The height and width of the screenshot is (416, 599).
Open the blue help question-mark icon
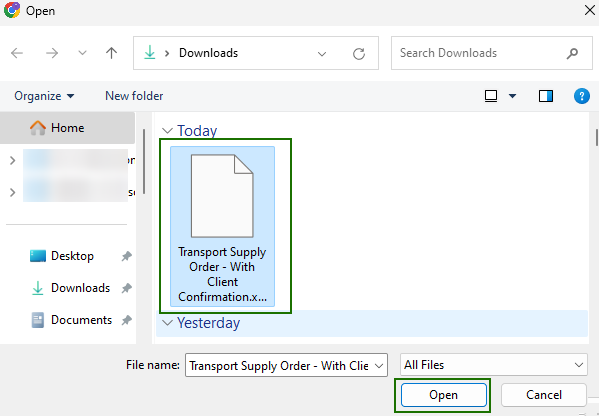[581, 96]
